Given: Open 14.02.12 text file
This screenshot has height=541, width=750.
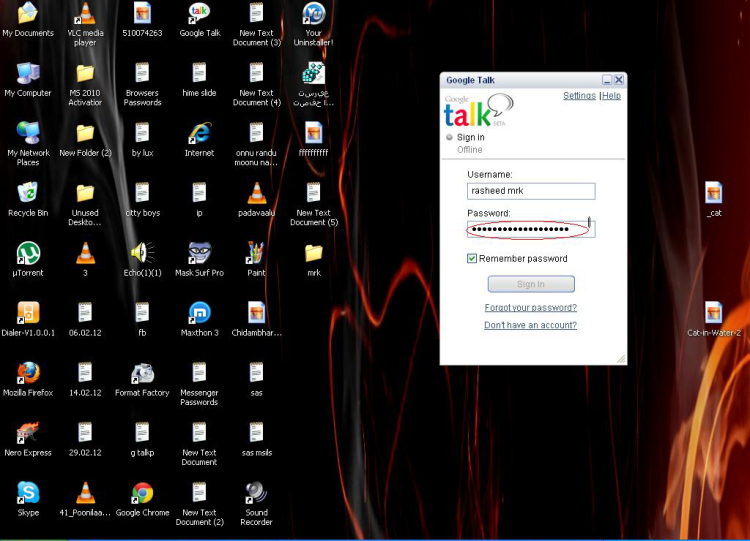Looking at the screenshot, I should (85, 373).
